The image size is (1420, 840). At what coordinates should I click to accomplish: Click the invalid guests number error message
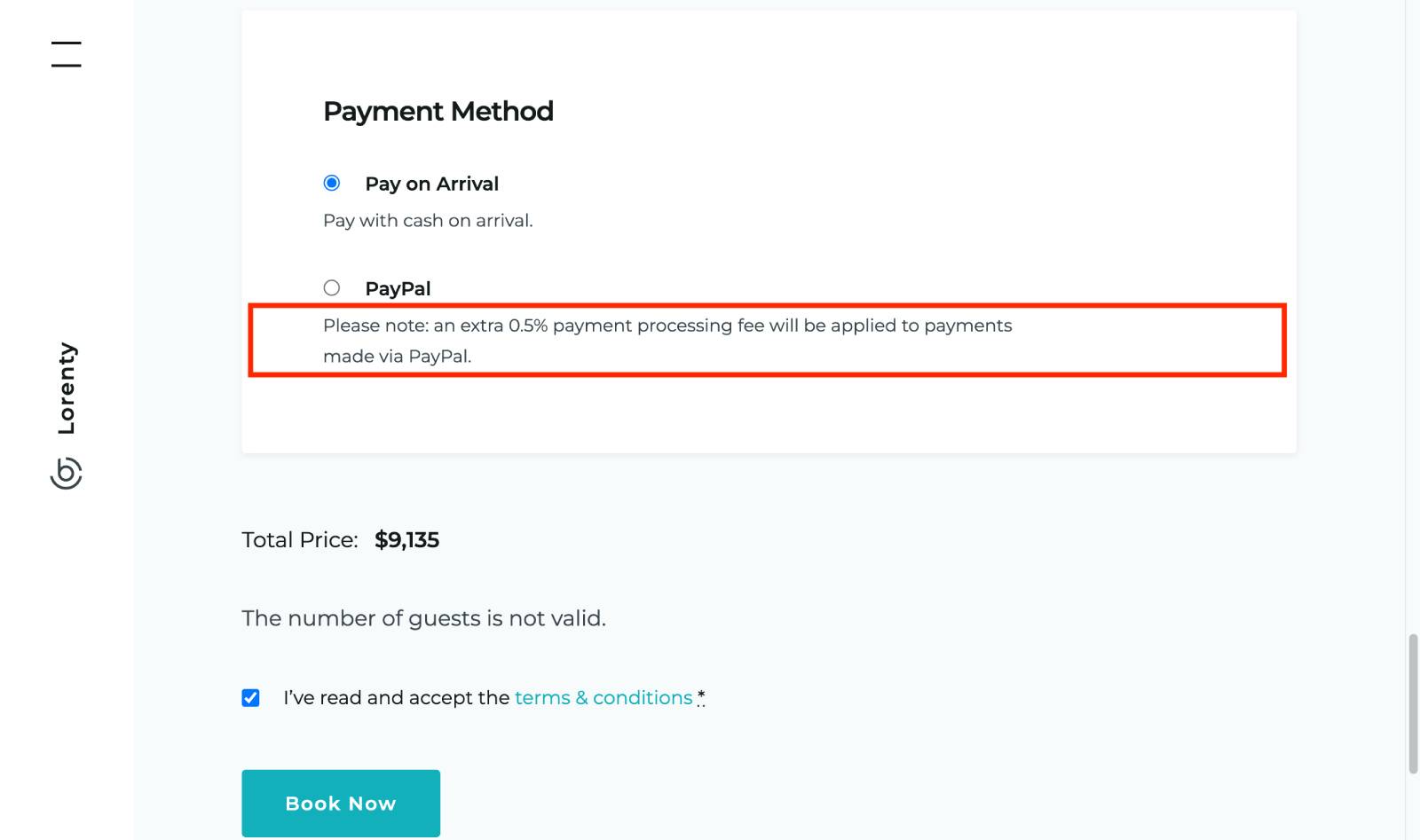pos(423,618)
